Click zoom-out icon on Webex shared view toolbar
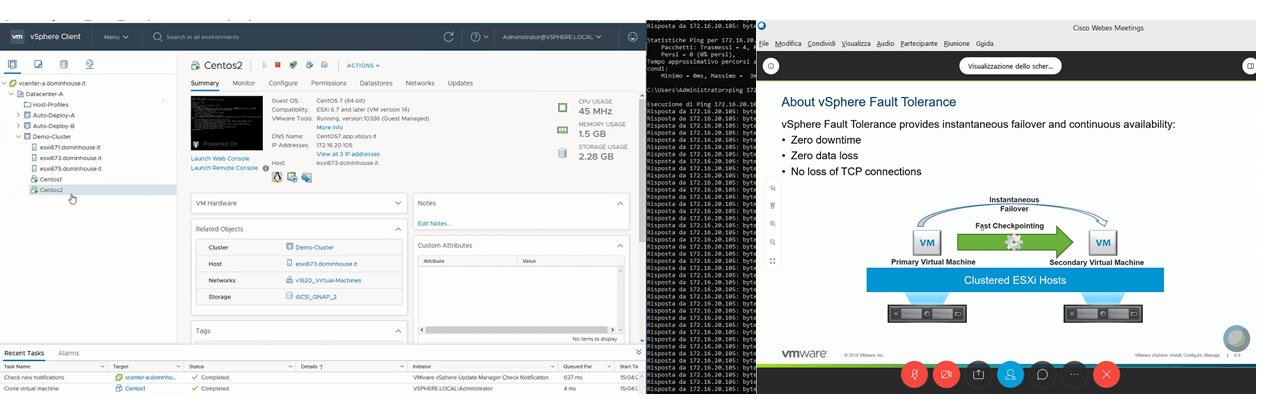Image resolution: width=1271 pixels, height=420 pixels. 773,242
